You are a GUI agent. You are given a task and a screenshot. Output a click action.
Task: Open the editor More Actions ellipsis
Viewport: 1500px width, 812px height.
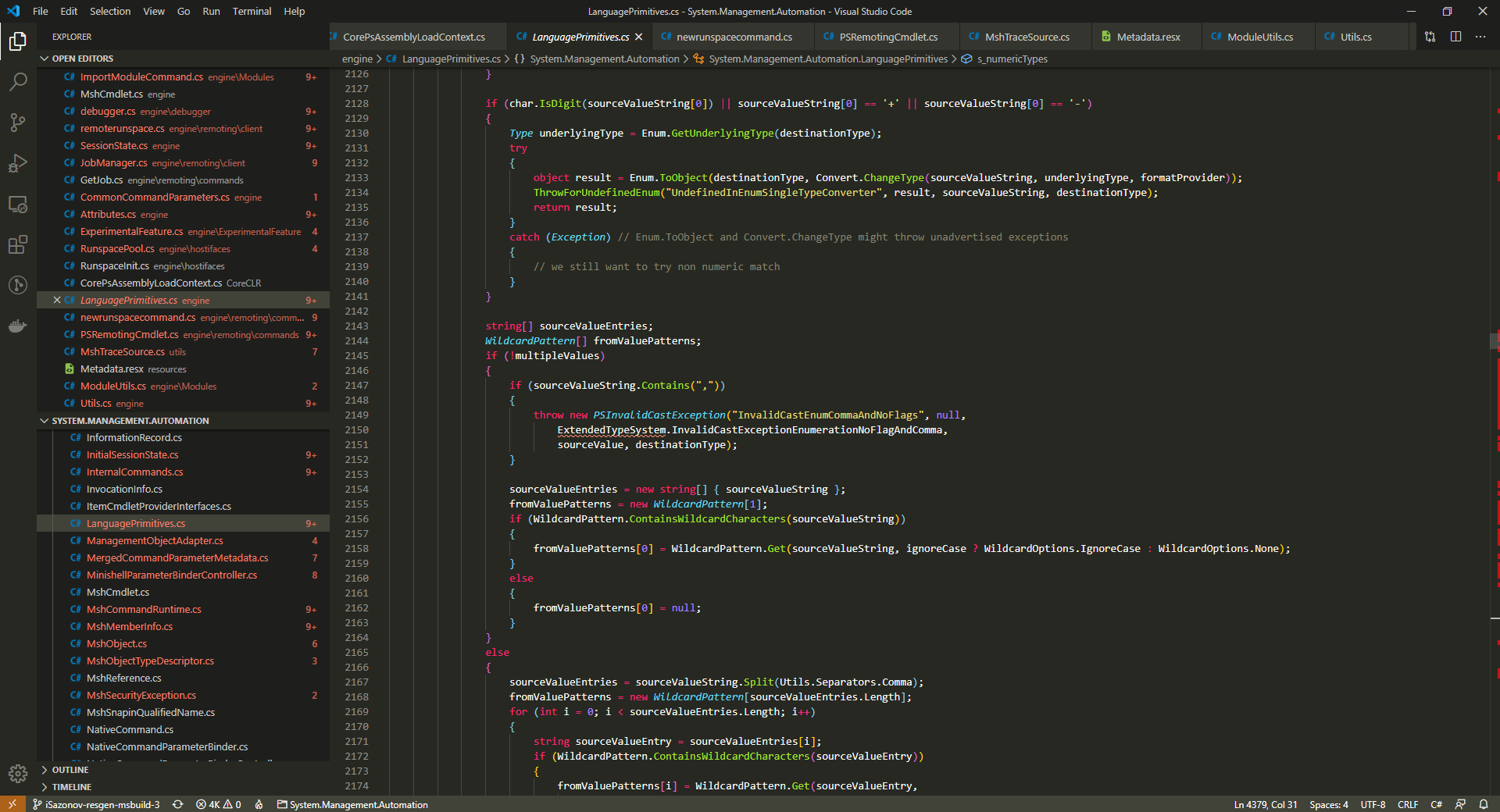1480,37
